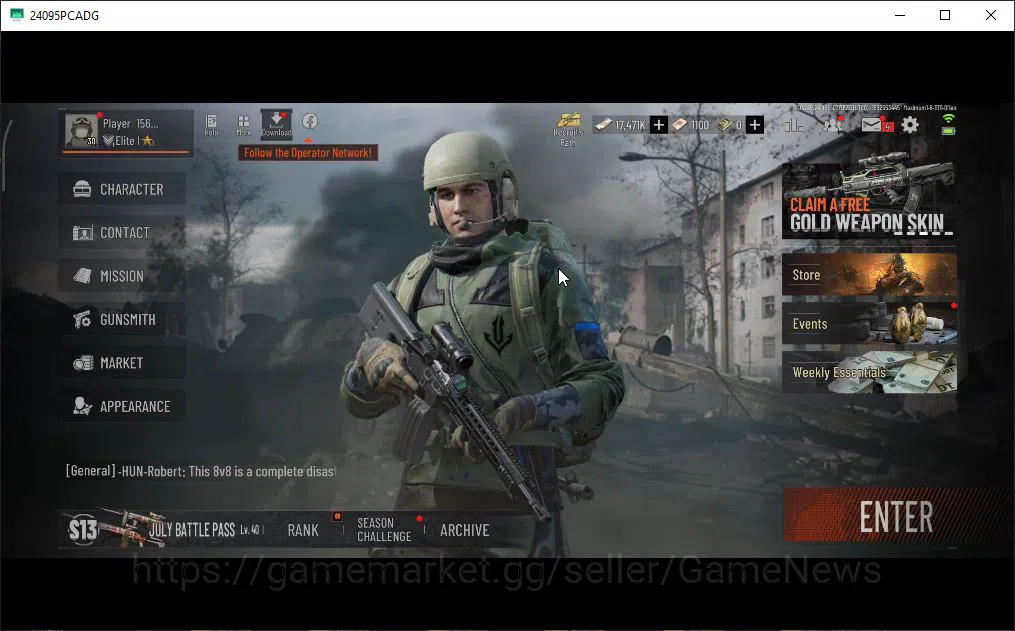Viewport: 1015px width, 631px height.
Task: Open the Help icon
Action: tap(211, 124)
